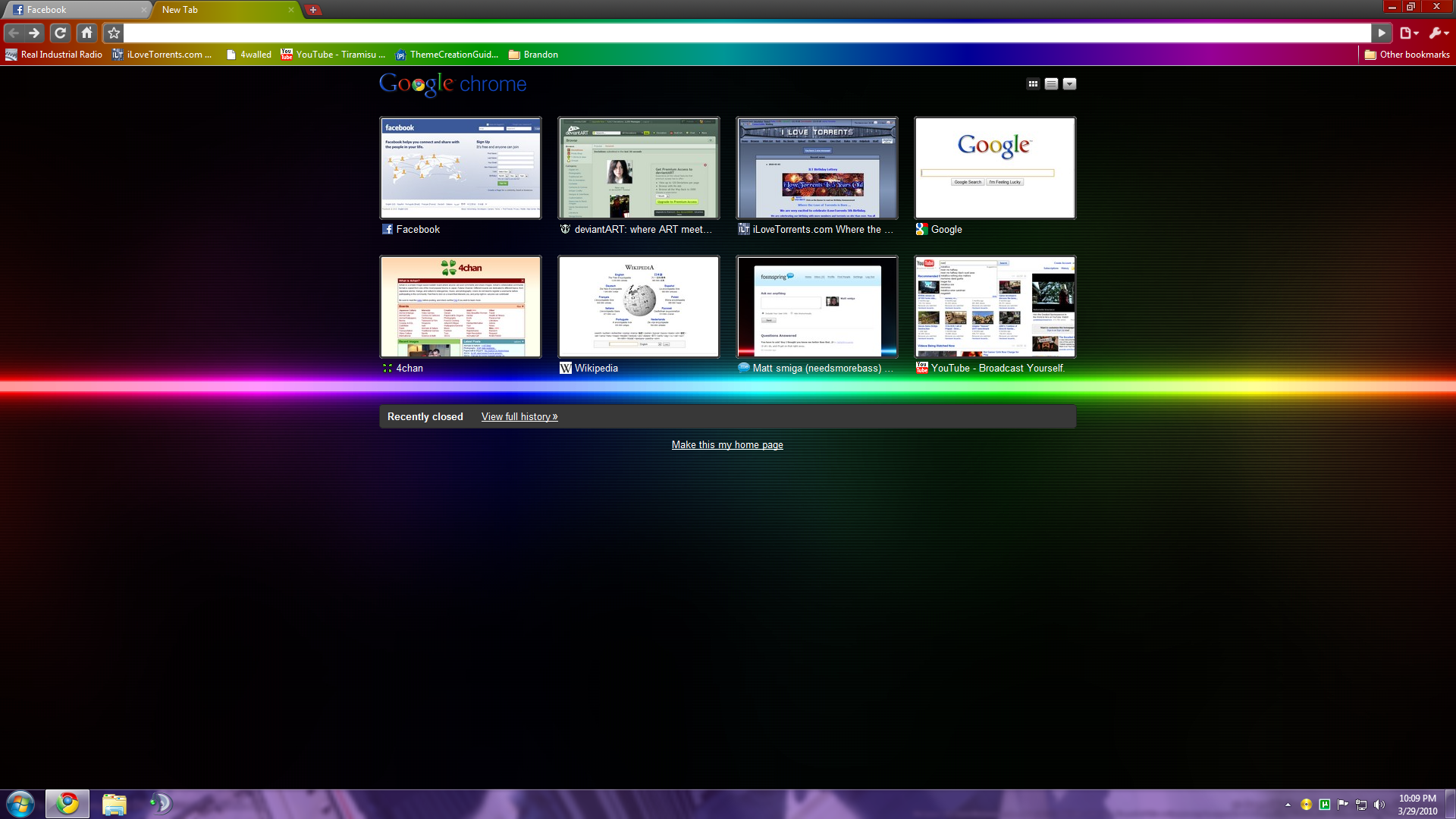Open the iLoveTorrents.com bookmark
This screenshot has height=819, width=1456.
[x=162, y=55]
